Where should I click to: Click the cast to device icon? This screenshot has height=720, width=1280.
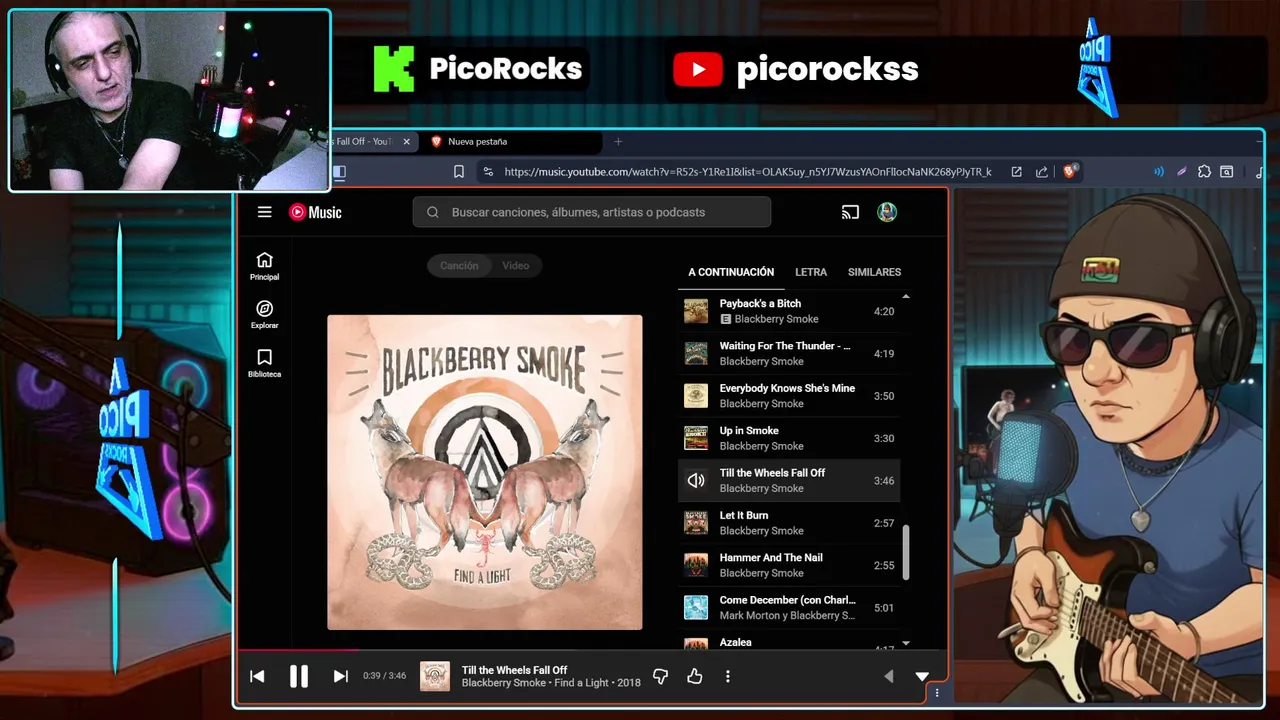click(x=850, y=212)
